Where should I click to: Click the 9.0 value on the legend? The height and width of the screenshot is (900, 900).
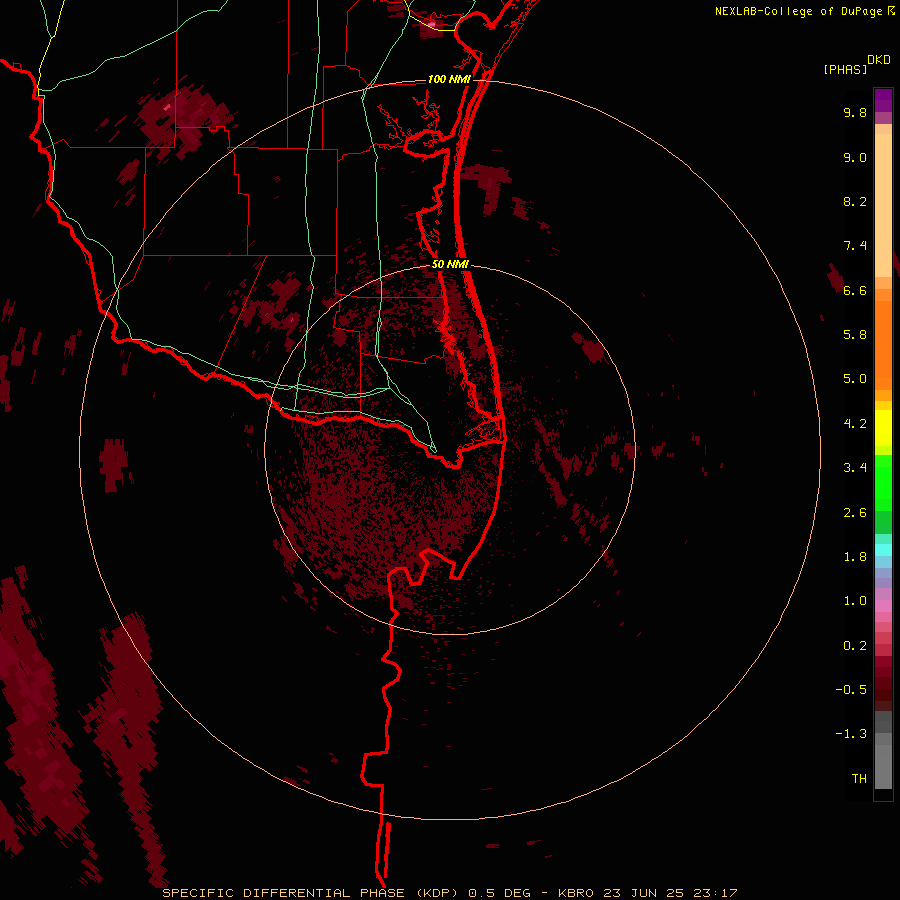coord(855,157)
